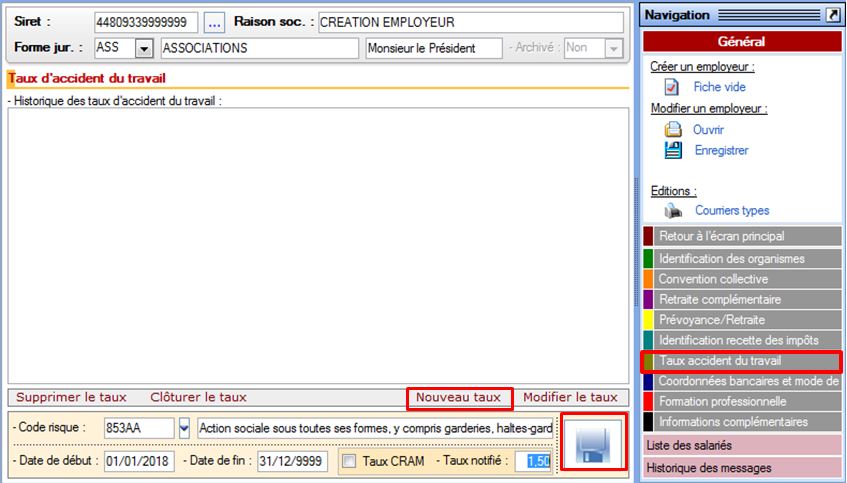Open Informations complémentaires section
The image size is (847, 483).
pos(742,422)
